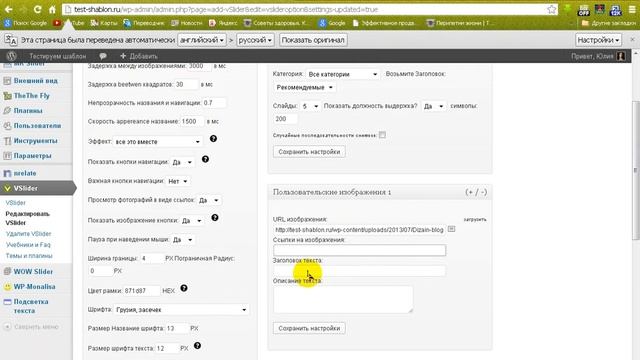This screenshot has height=360, width=640.
Task: Bookmark this page with the star icon
Action: pos(551,9)
